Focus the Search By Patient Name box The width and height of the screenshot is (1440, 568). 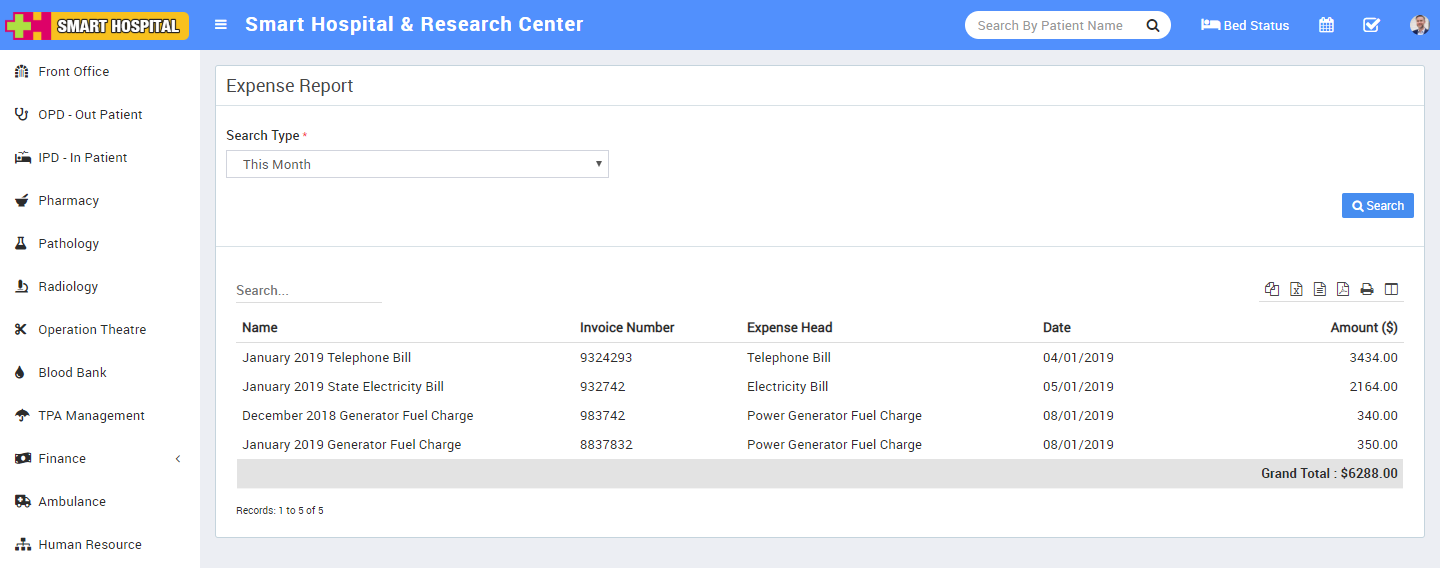pos(1050,25)
